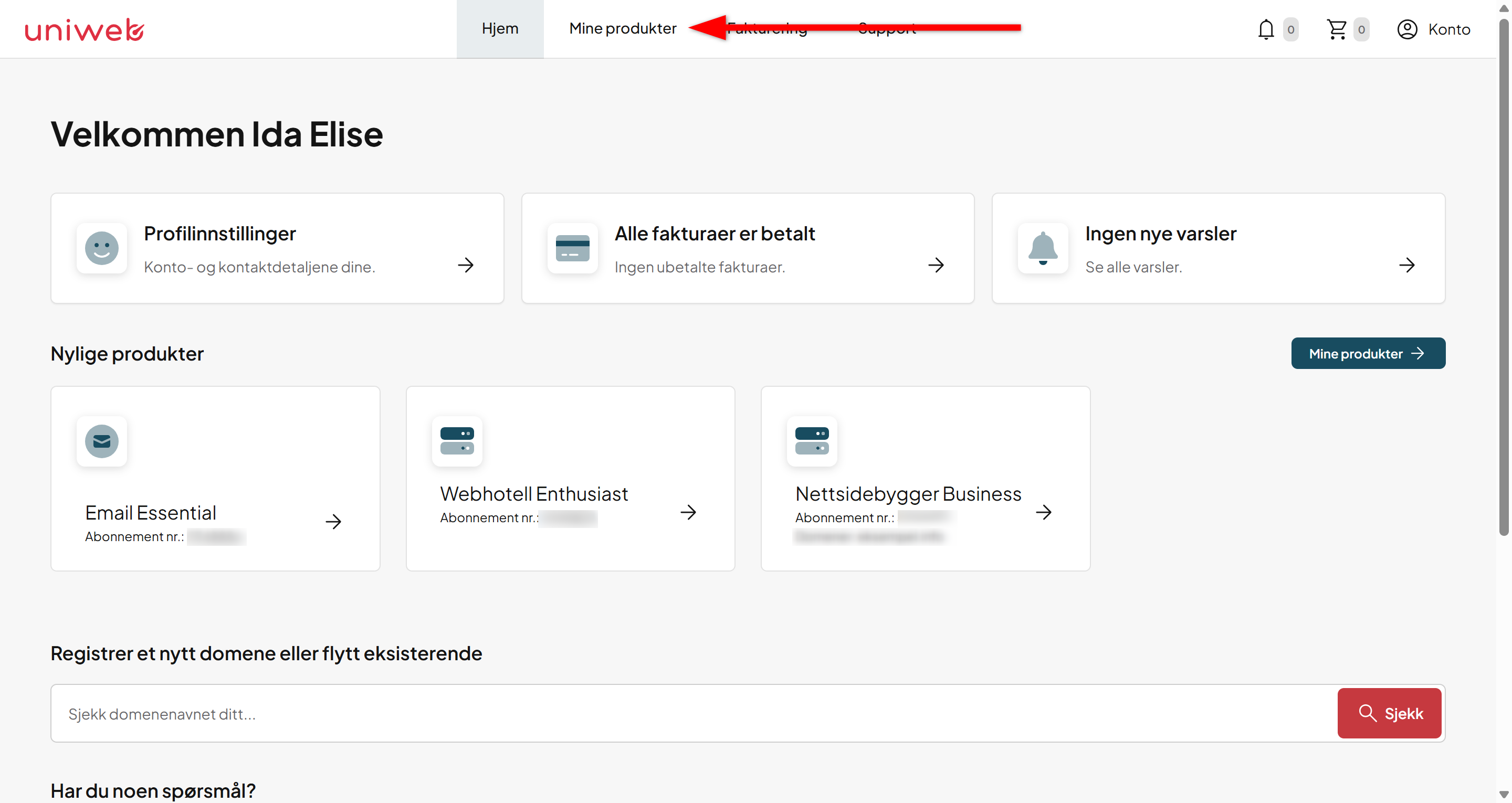Click the credit card icon for fakturaer
The width and height of the screenshot is (1512, 803).
(x=572, y=248)
